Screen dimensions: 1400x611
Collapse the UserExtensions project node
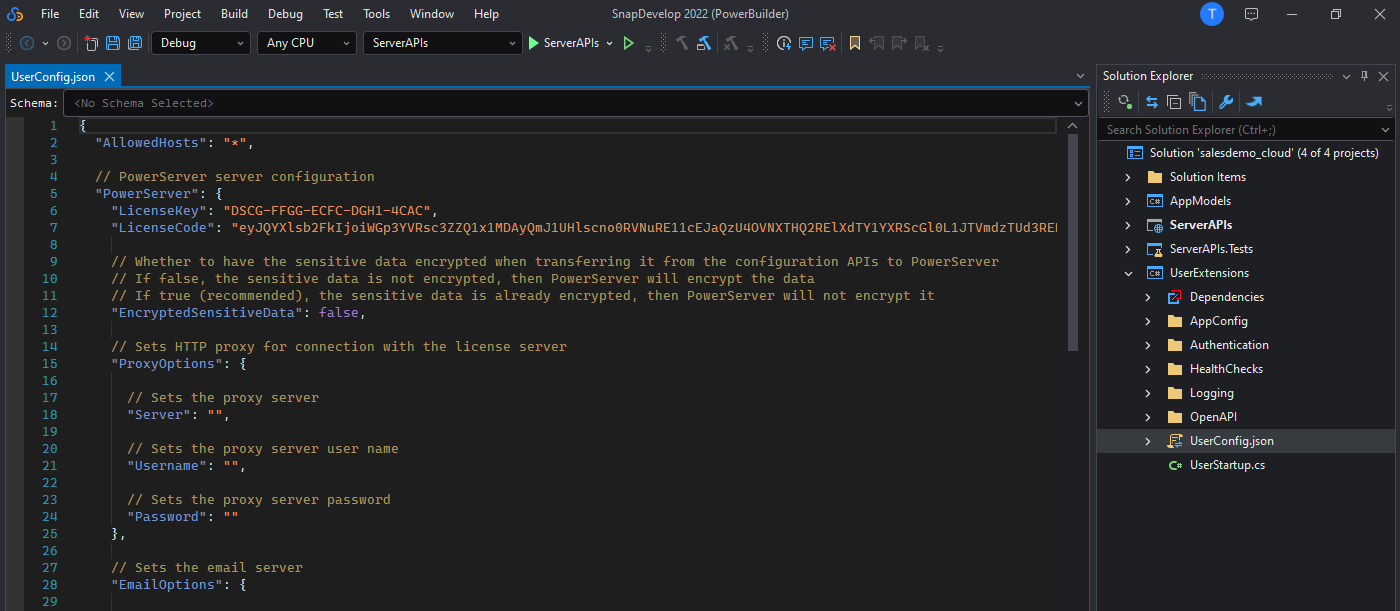coord(1128,273)
